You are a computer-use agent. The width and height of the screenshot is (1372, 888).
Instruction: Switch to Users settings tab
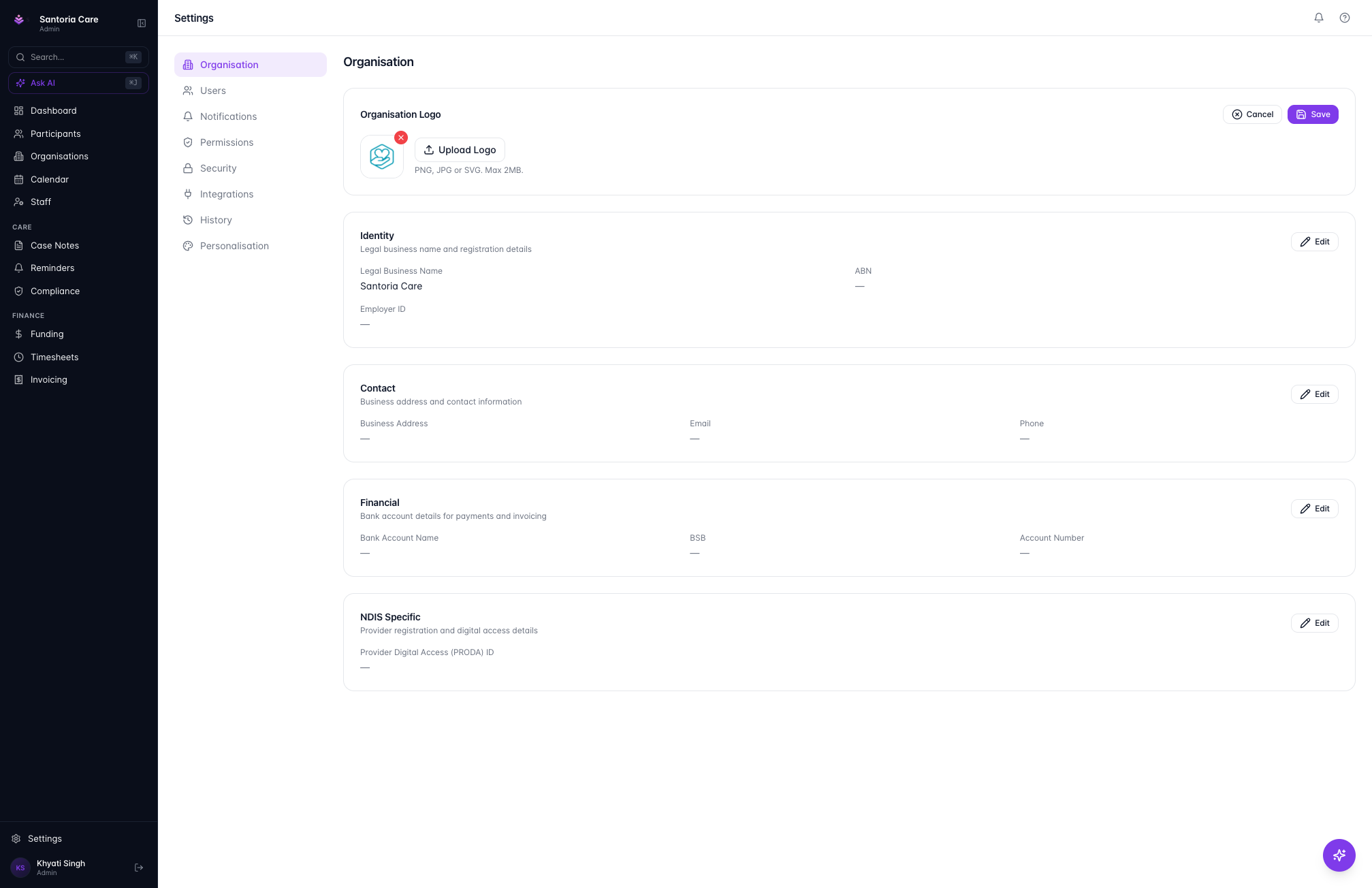(251, 91)
